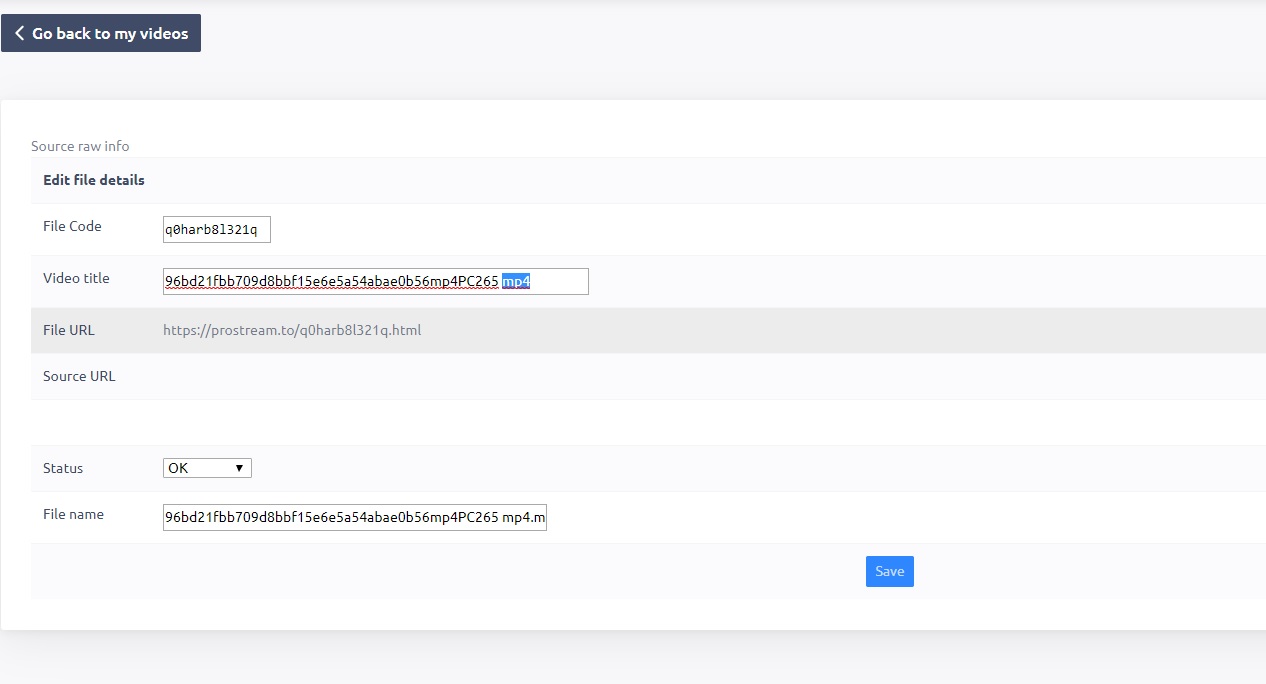Save the file details
This screenshot has height=684, width=1266.
tap(889, 572)
